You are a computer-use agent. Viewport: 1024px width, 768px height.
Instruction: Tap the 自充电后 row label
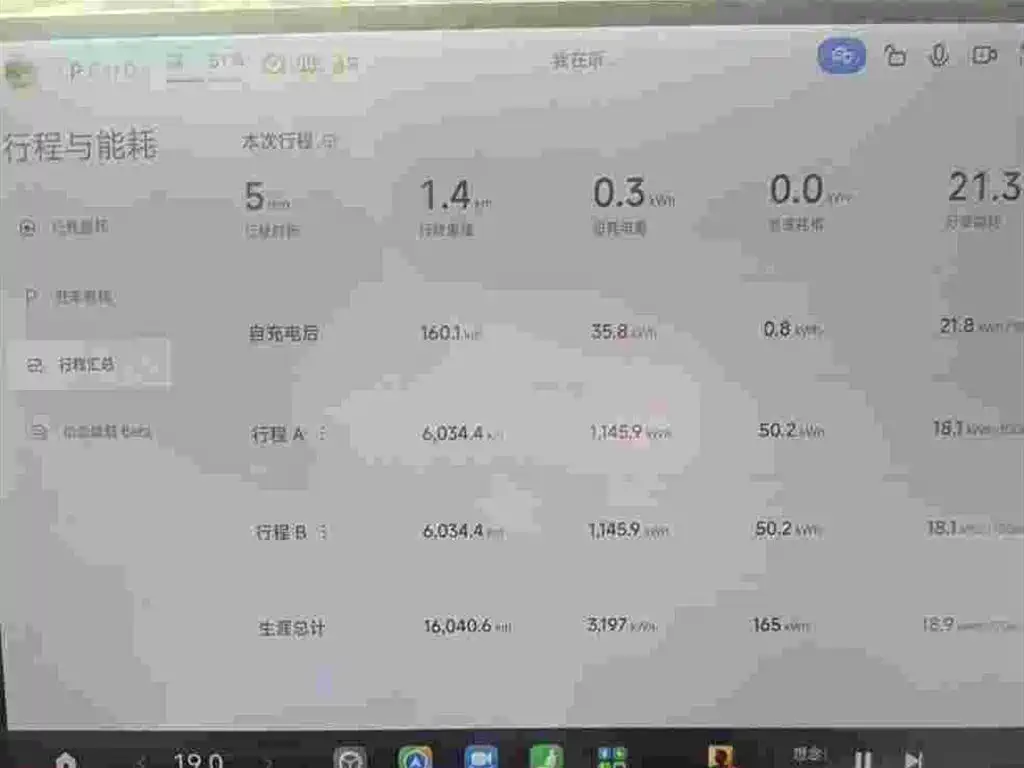[283, 333]
